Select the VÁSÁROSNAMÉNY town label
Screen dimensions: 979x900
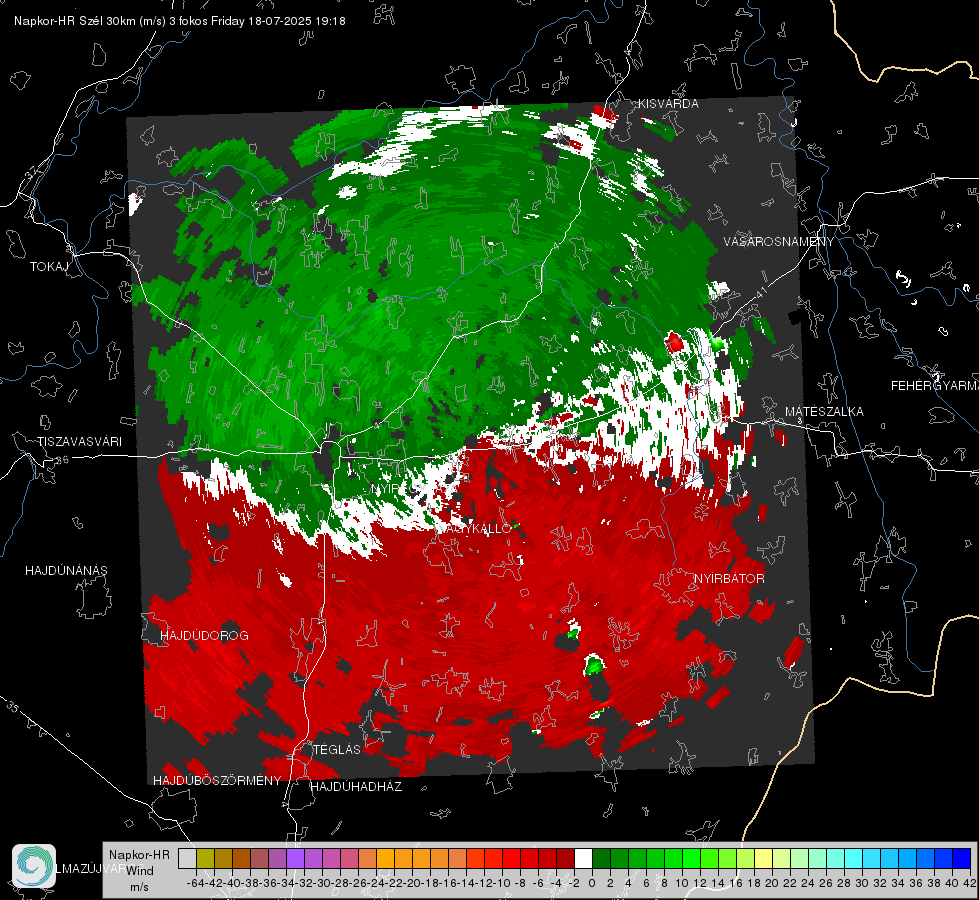pyautogui.click(x=779, y=242)
